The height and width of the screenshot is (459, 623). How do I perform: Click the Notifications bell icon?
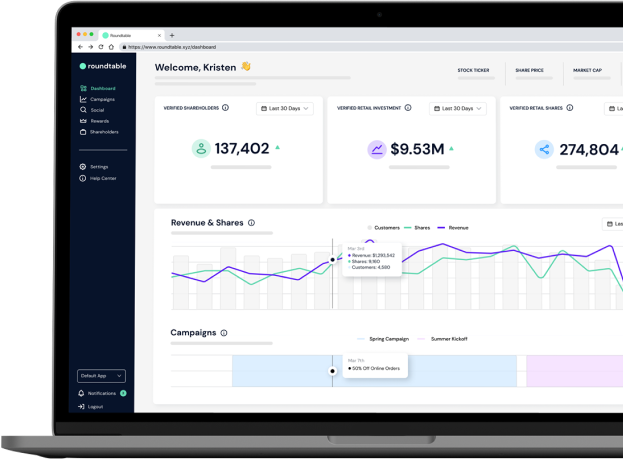coord(81,393)
